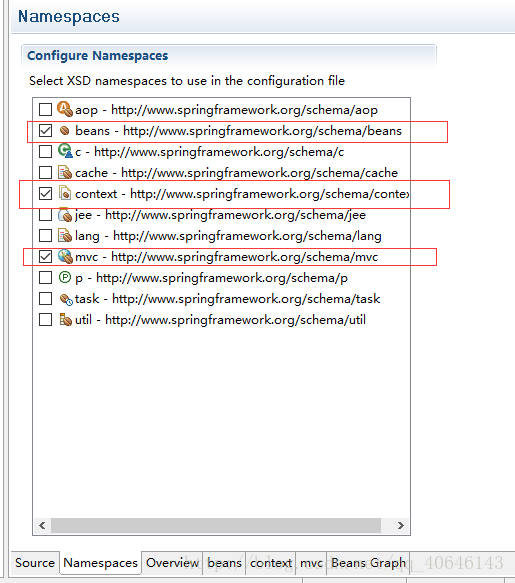Click the task namespace icon
Viewport: 515px width, 583px height.
point(66,299)
